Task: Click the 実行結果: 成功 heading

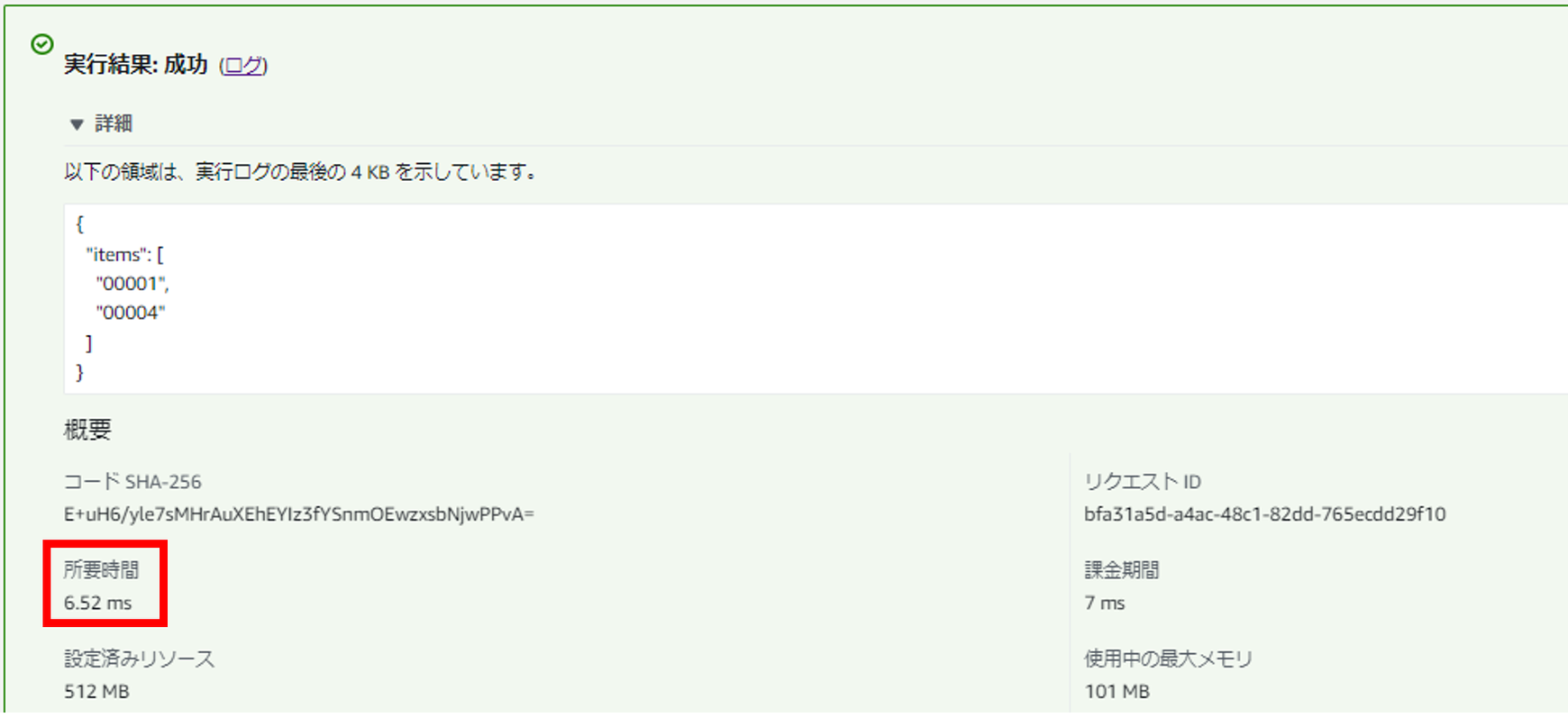Action: (136, 65)
